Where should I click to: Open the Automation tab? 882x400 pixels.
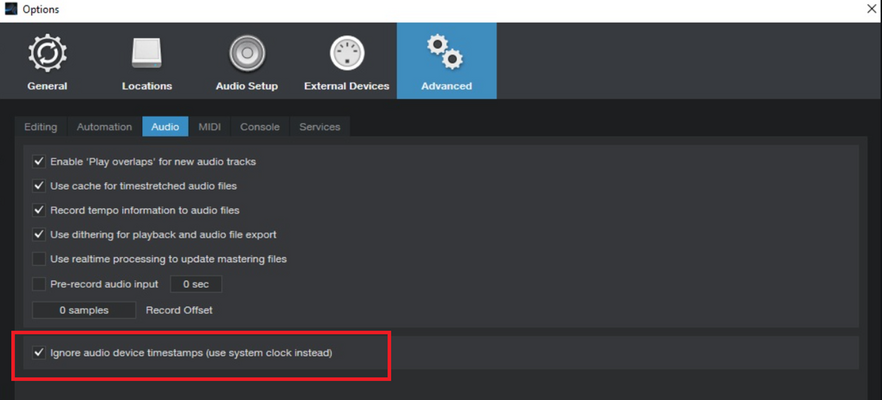pyautogui.click(x=105, y=127)
